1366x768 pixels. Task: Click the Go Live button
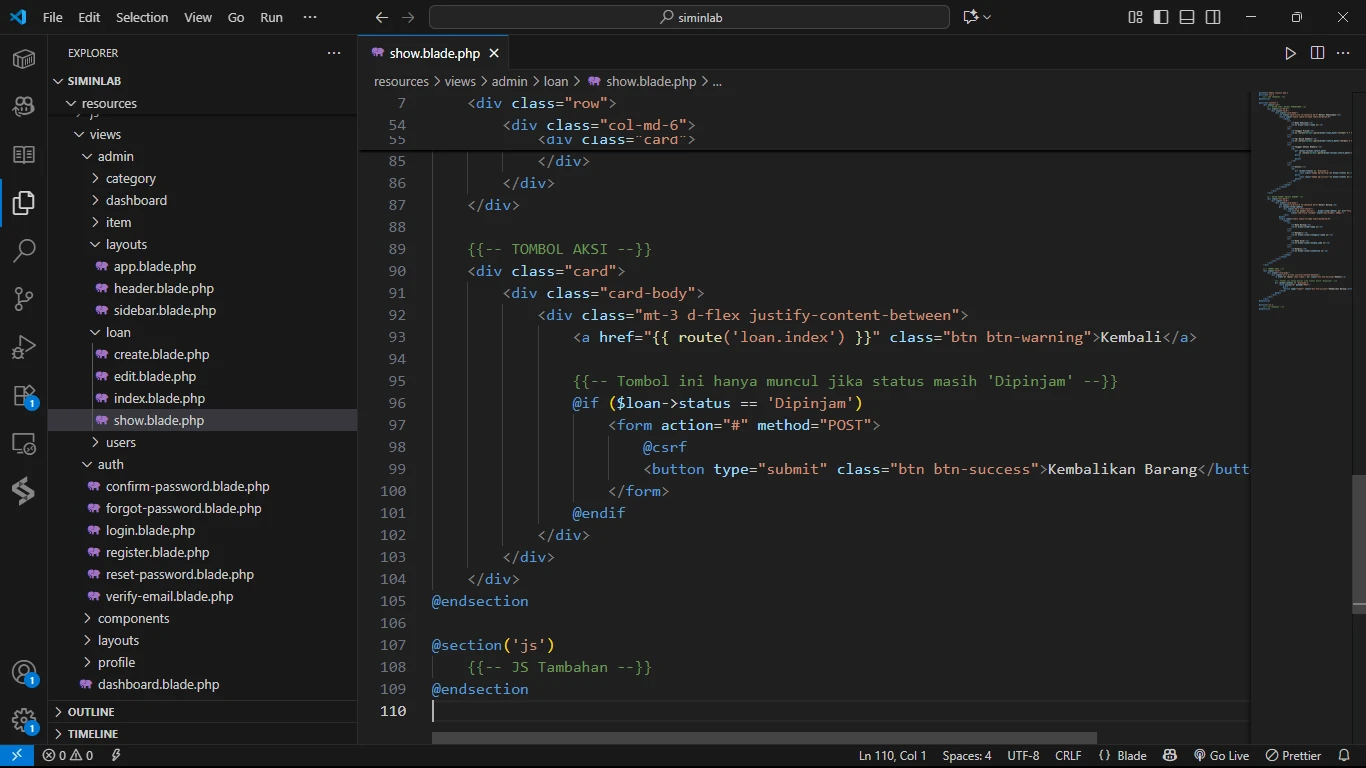click(x=1221, y=756)
